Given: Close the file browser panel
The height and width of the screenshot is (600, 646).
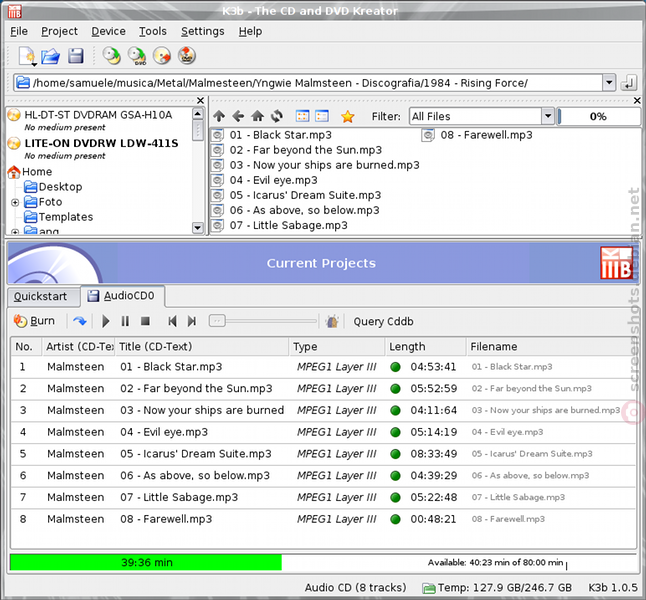Looking at the screenshot, I should (637, 100).
